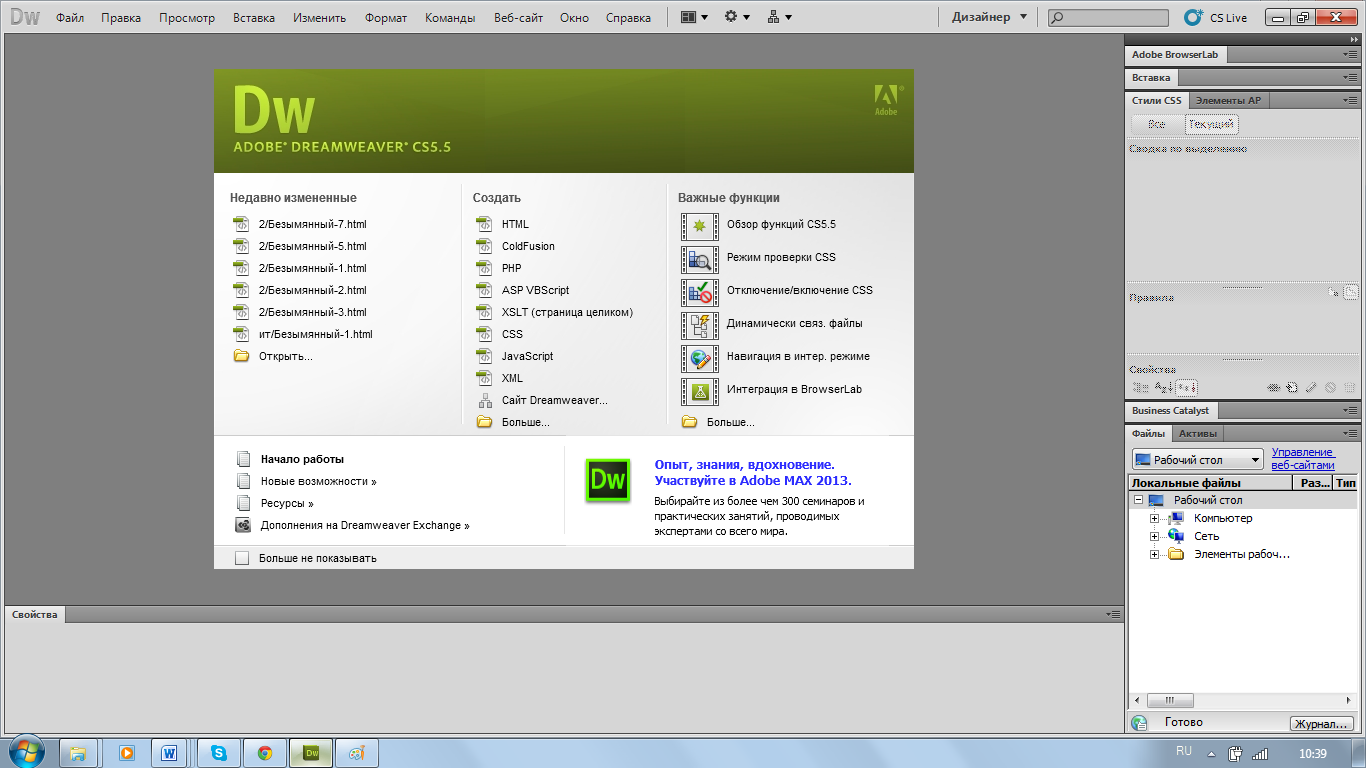The height and width of the screenshot is (768, 1366).
Task: Click the Dw logo in the Adobe MAX promo
Action: 607,481
